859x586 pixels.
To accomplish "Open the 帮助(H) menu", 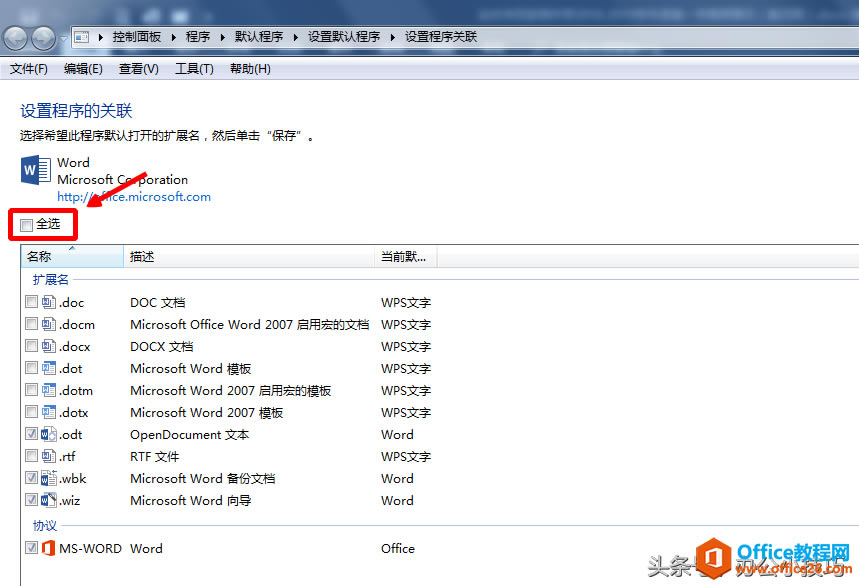I will pyautogui.click(x=250, y=69).
